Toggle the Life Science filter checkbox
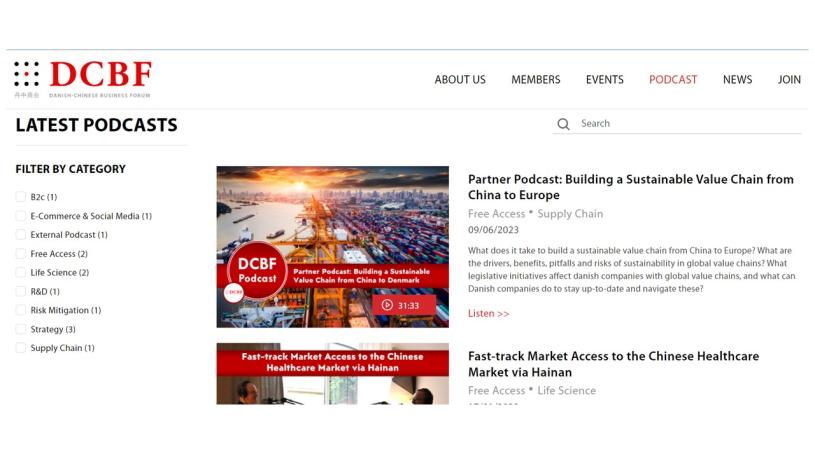Screen dimensions: 815x455 point(21,272)
